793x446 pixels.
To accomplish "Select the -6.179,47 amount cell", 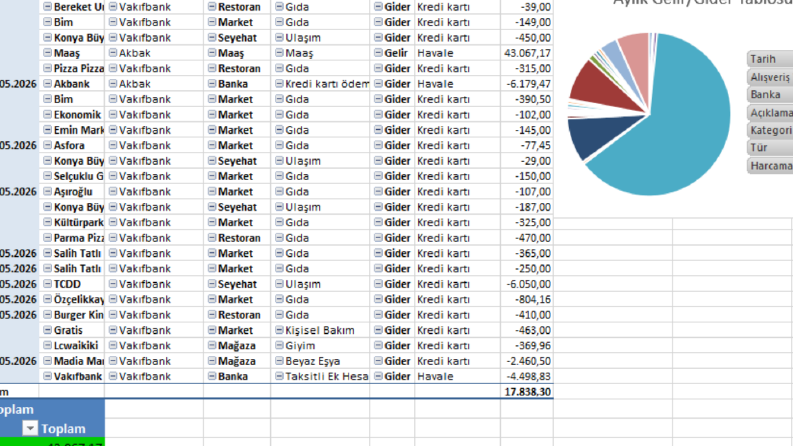I will tap(527, 84).
